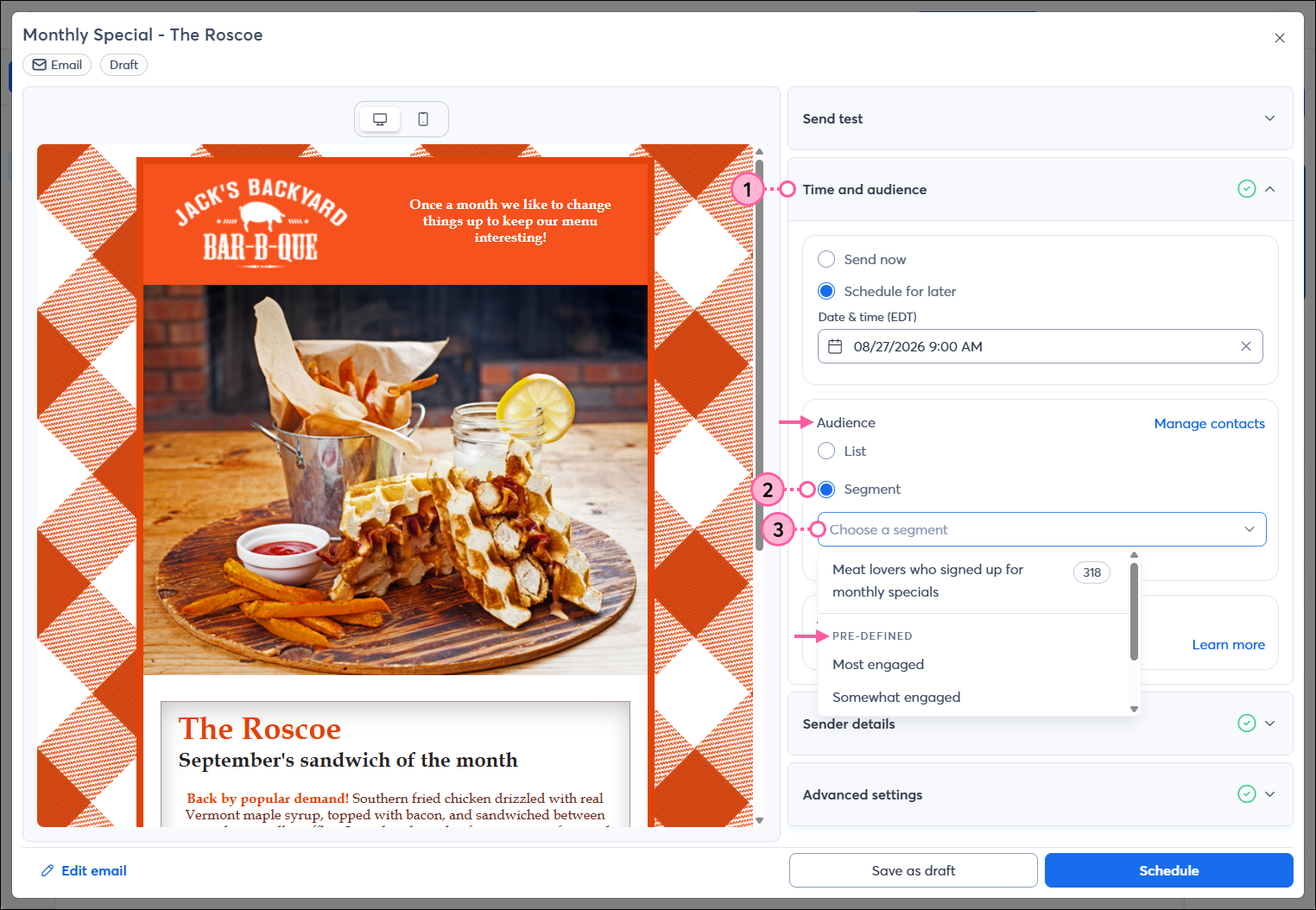Choose the List audience radio button
Image resolution: width=1316 pixels, height=910 pixels.
click(x=826, y=451)
